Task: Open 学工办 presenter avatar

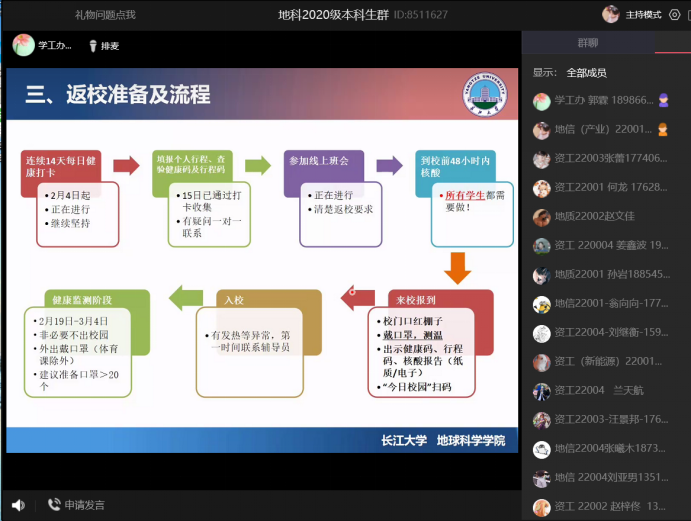Action: [23, 45]
